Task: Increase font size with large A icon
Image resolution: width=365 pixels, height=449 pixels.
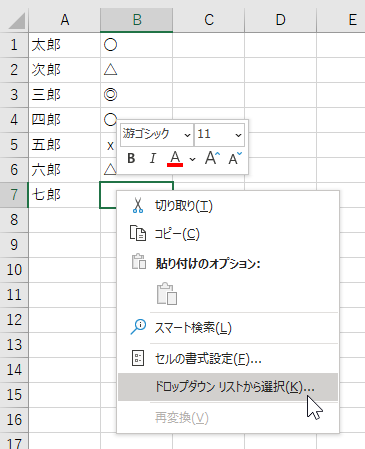Action: (213, 158)
